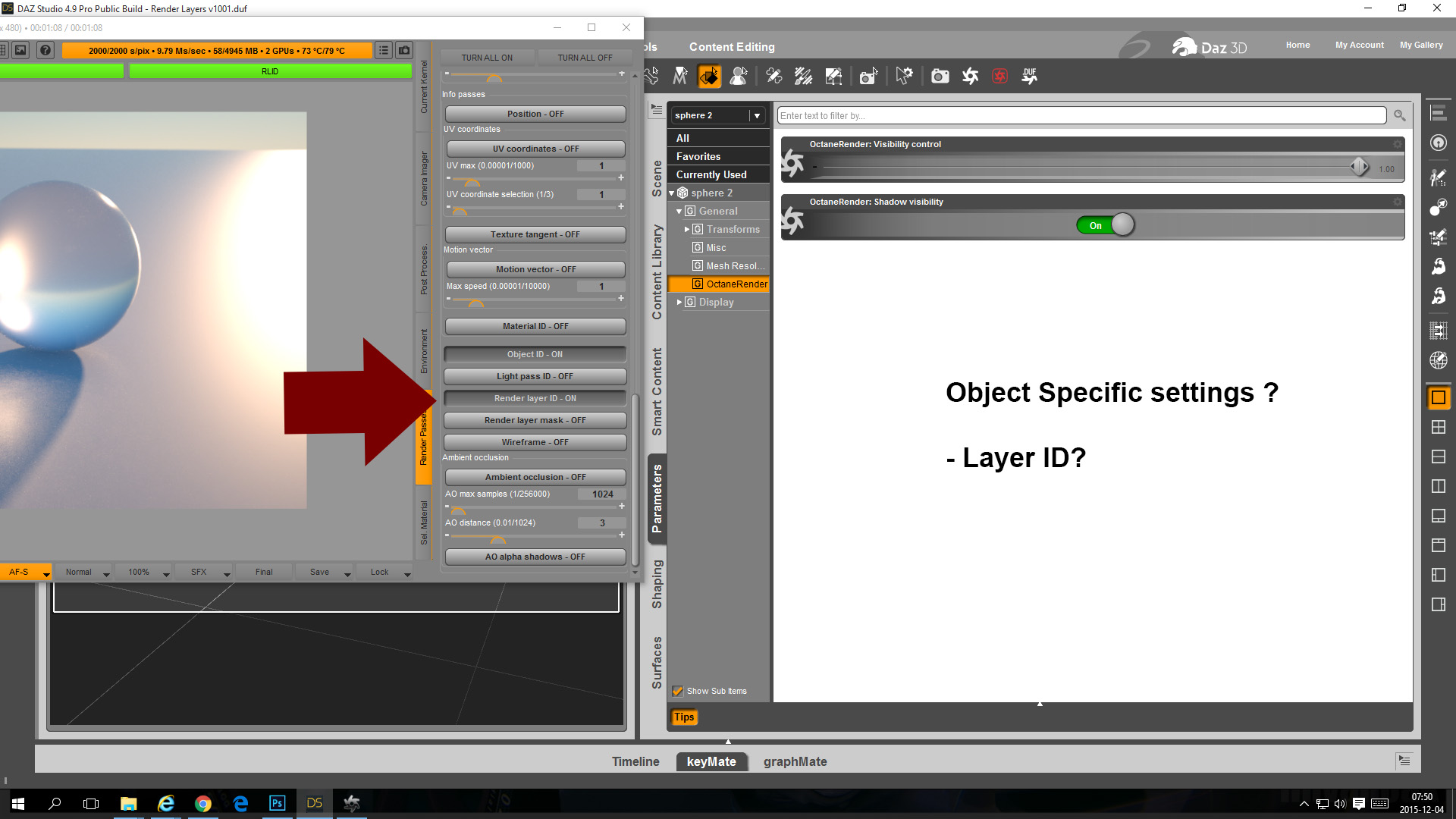The height and width of the screenshot is (819, 1456).
Task: Open the Surfaces side tab
Action: (x=657, y=662)
